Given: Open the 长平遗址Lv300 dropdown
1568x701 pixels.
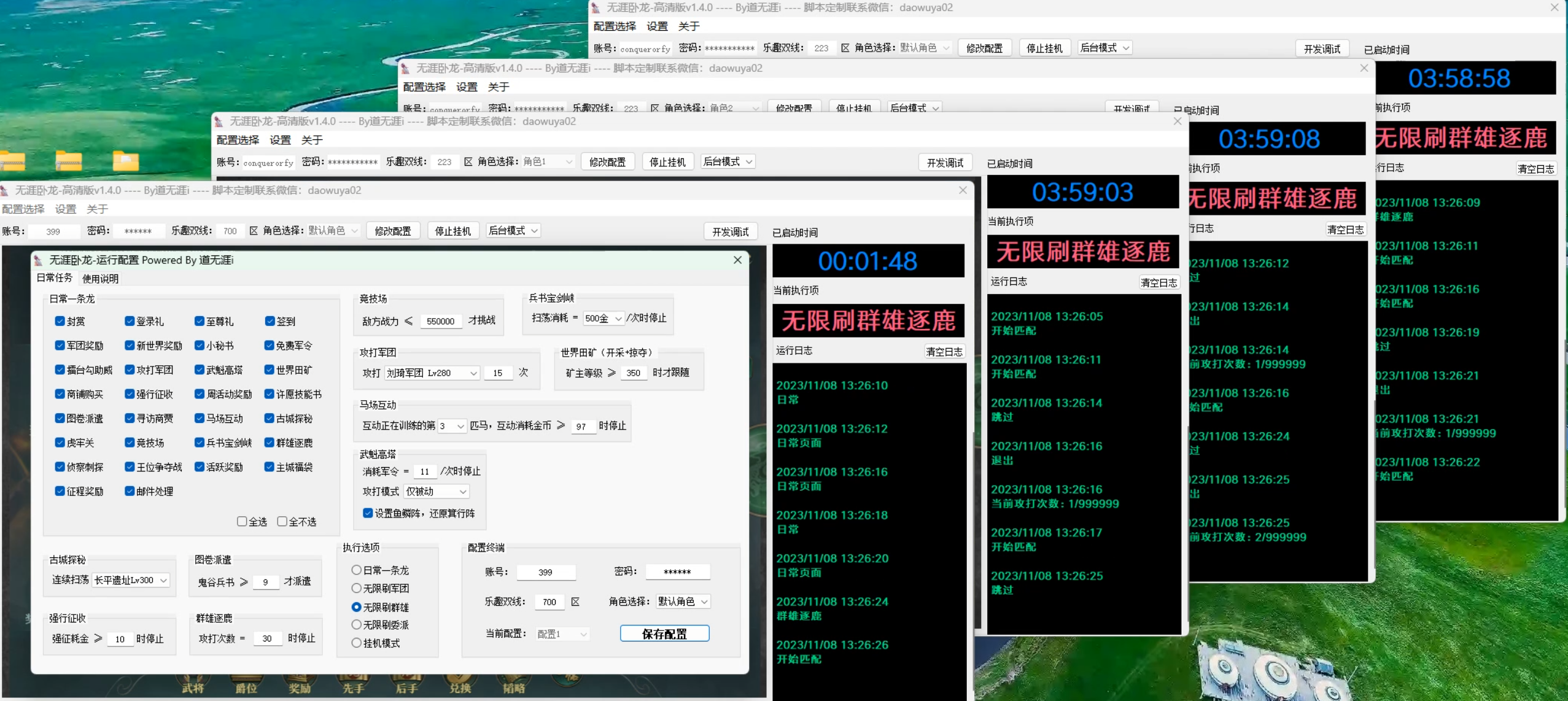Looking at the screenshot, I should 131,580.
